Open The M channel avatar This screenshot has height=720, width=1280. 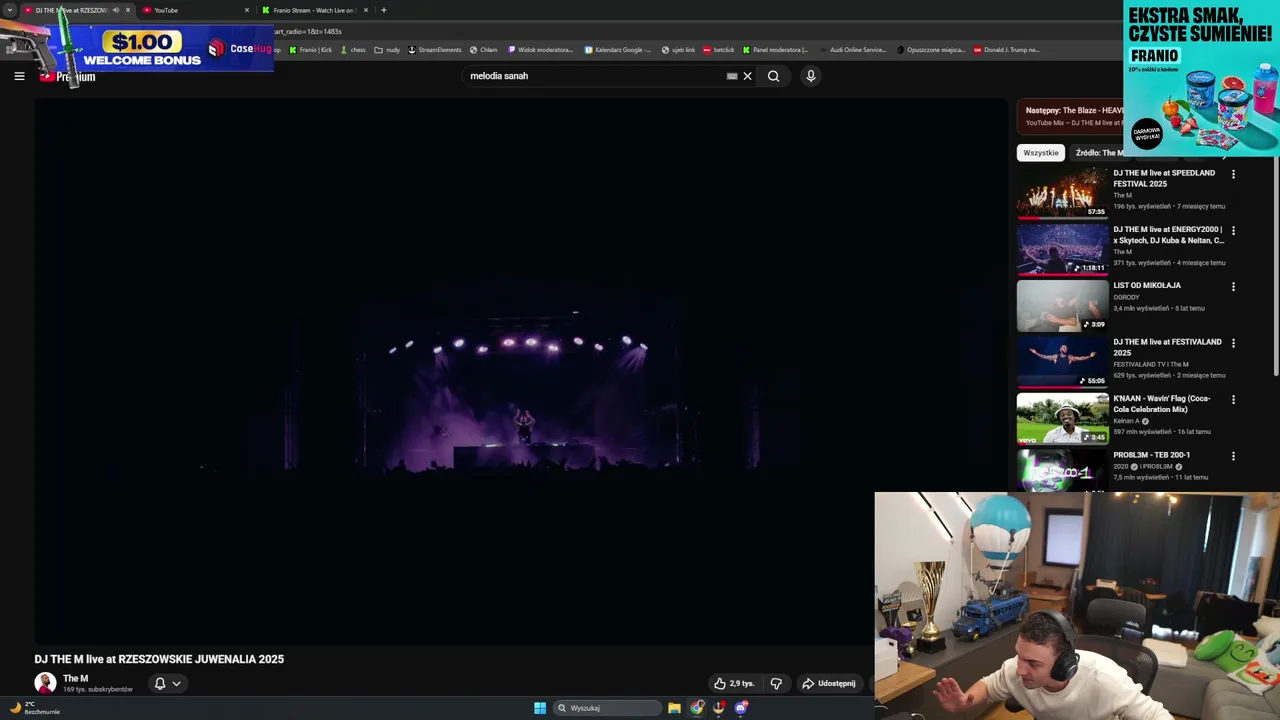click(x=45, y=684)
